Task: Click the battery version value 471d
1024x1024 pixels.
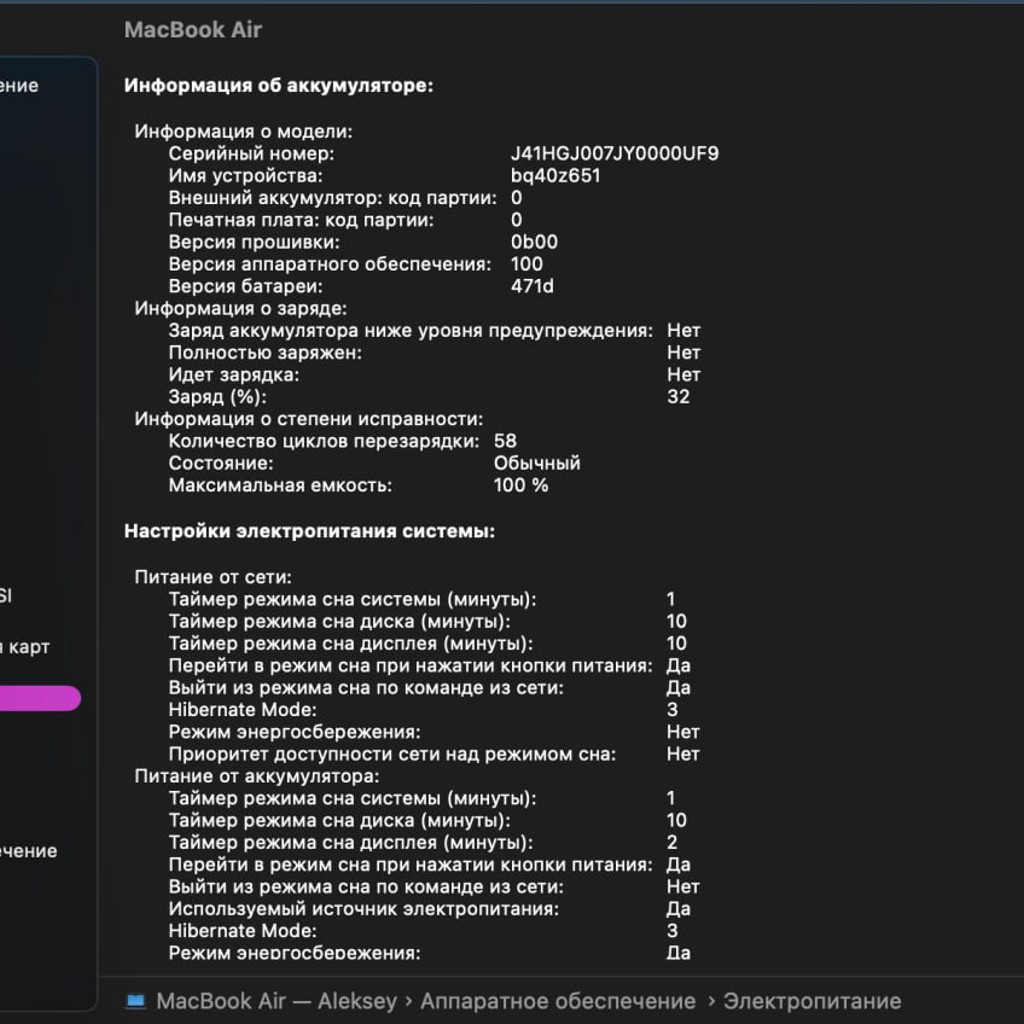Action: tap(532, 286)
